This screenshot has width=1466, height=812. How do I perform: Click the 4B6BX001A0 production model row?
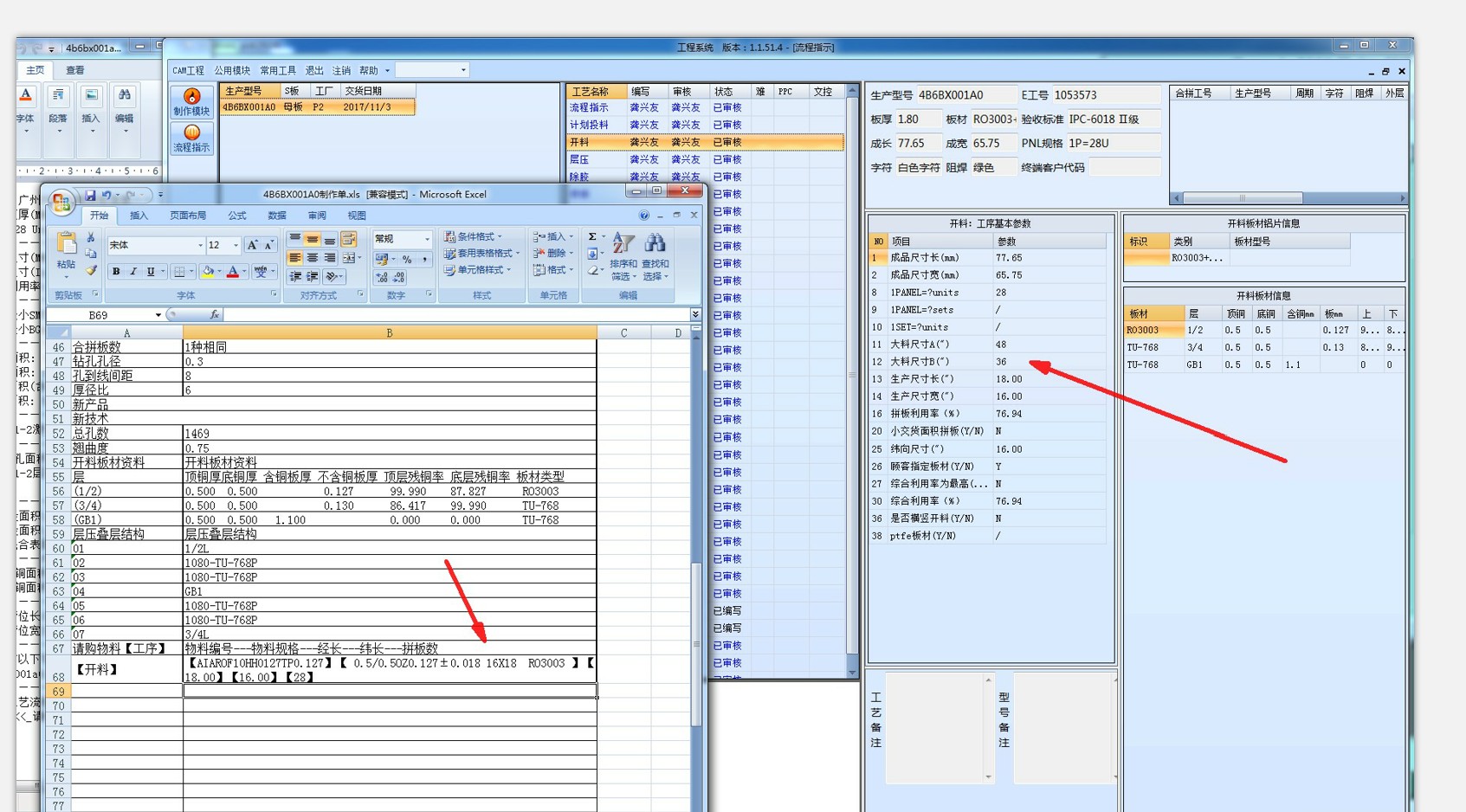pyautogui.click(x=317, y=107)
